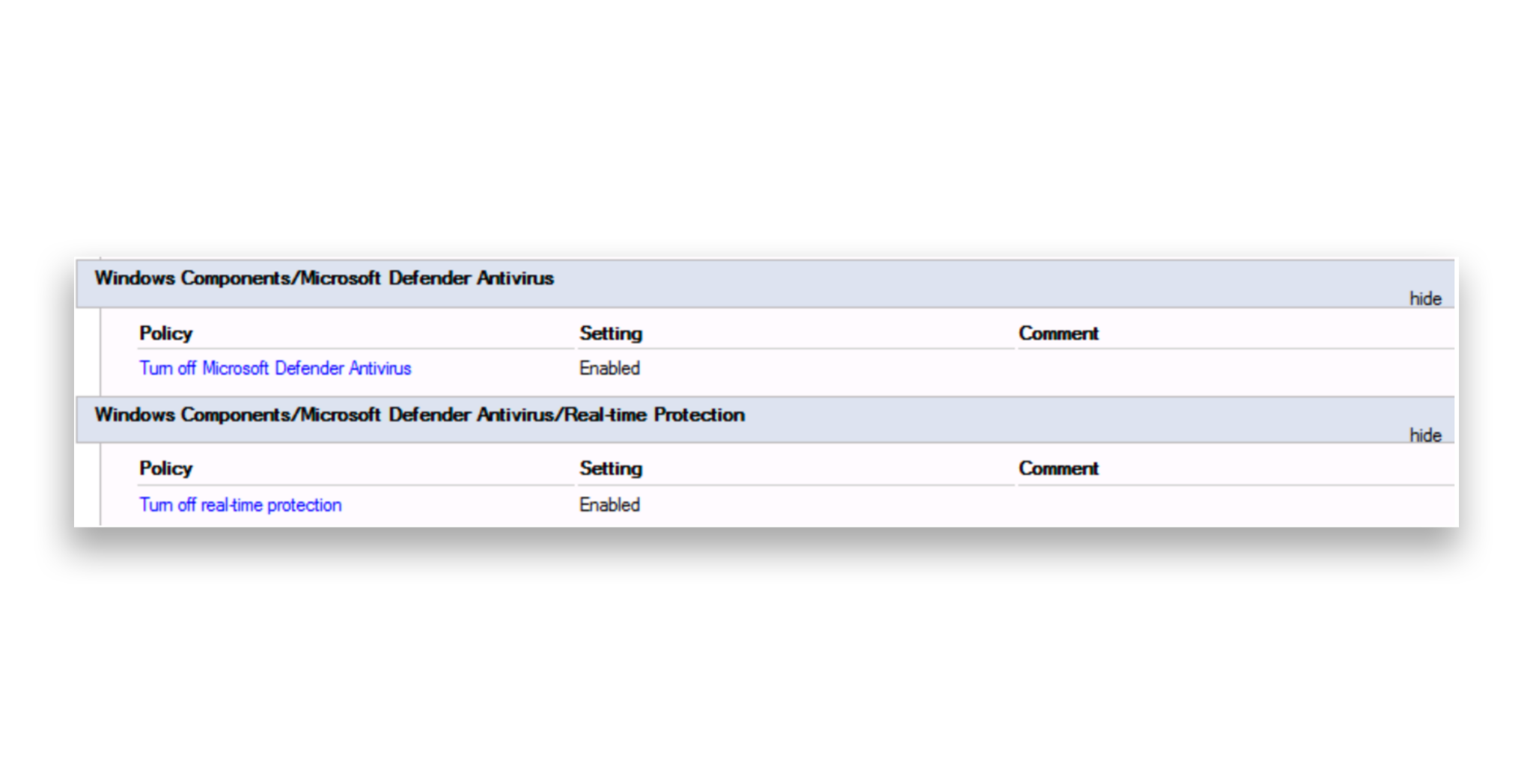Screen dimensions: 1533x784
Task: Click the row containing Turn off Microsoft Defender Antivirus
Action: click(x=449, y=368)
